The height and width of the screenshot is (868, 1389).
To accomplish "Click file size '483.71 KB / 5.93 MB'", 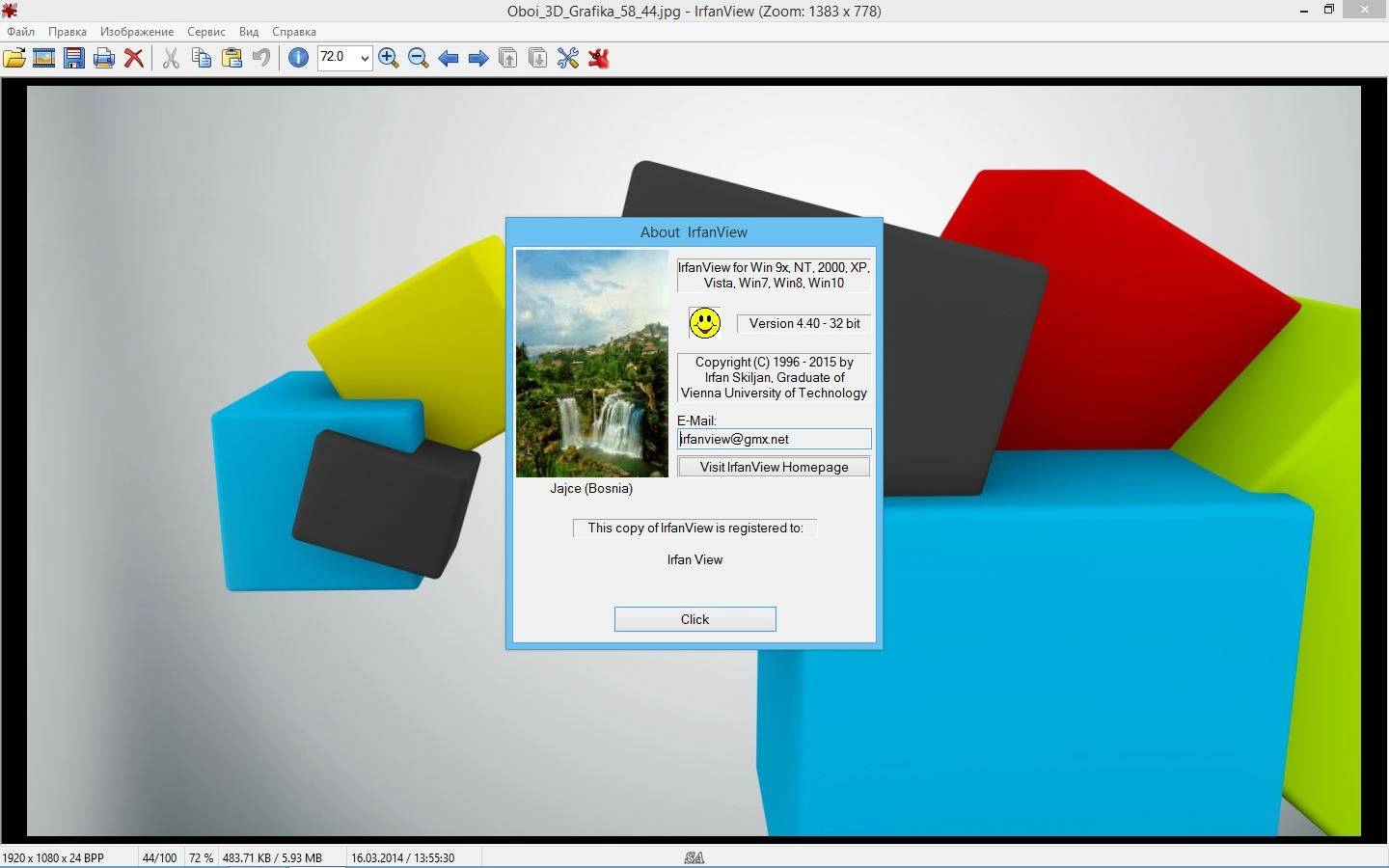I will coord(272,857).
